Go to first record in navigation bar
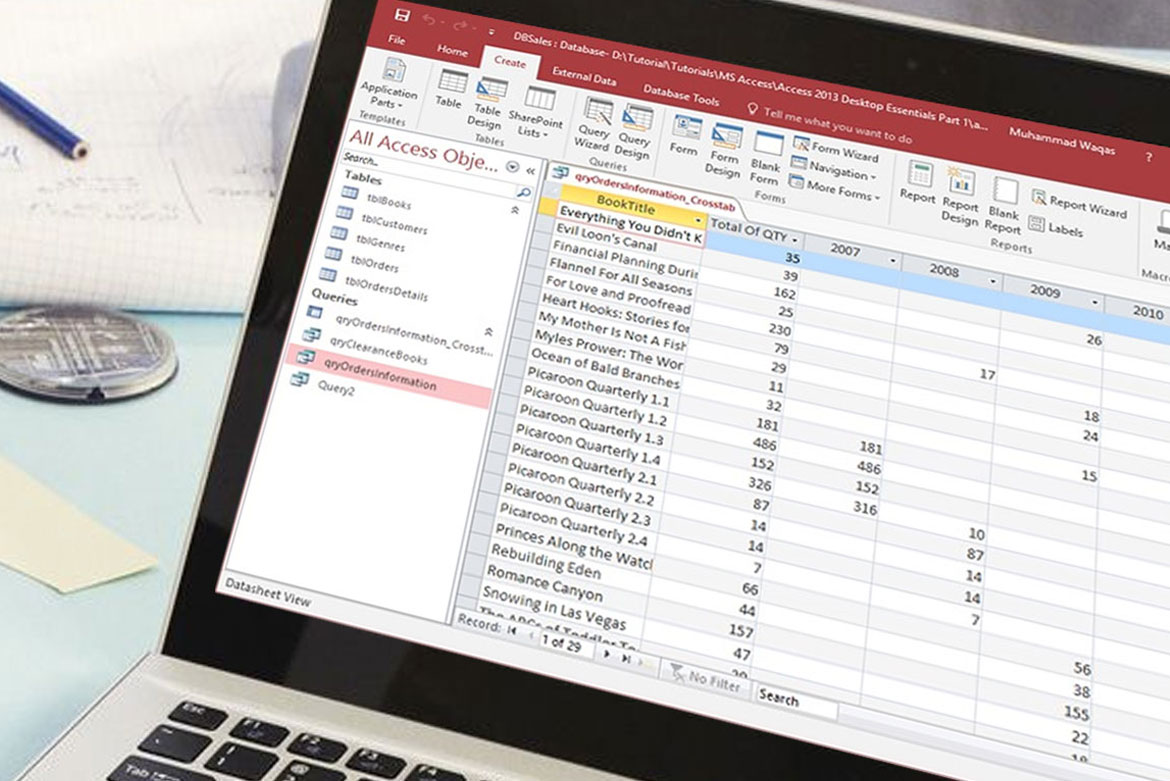Screen dimensions: 1170x781 click(512, 630)
